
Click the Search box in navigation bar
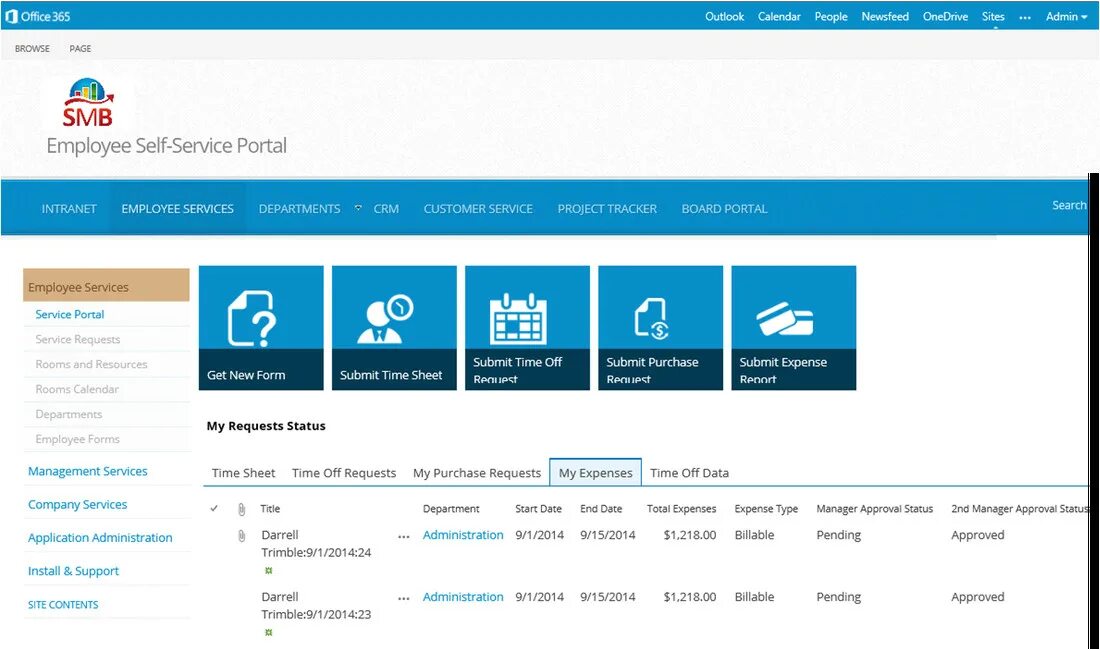(1068, 205)
